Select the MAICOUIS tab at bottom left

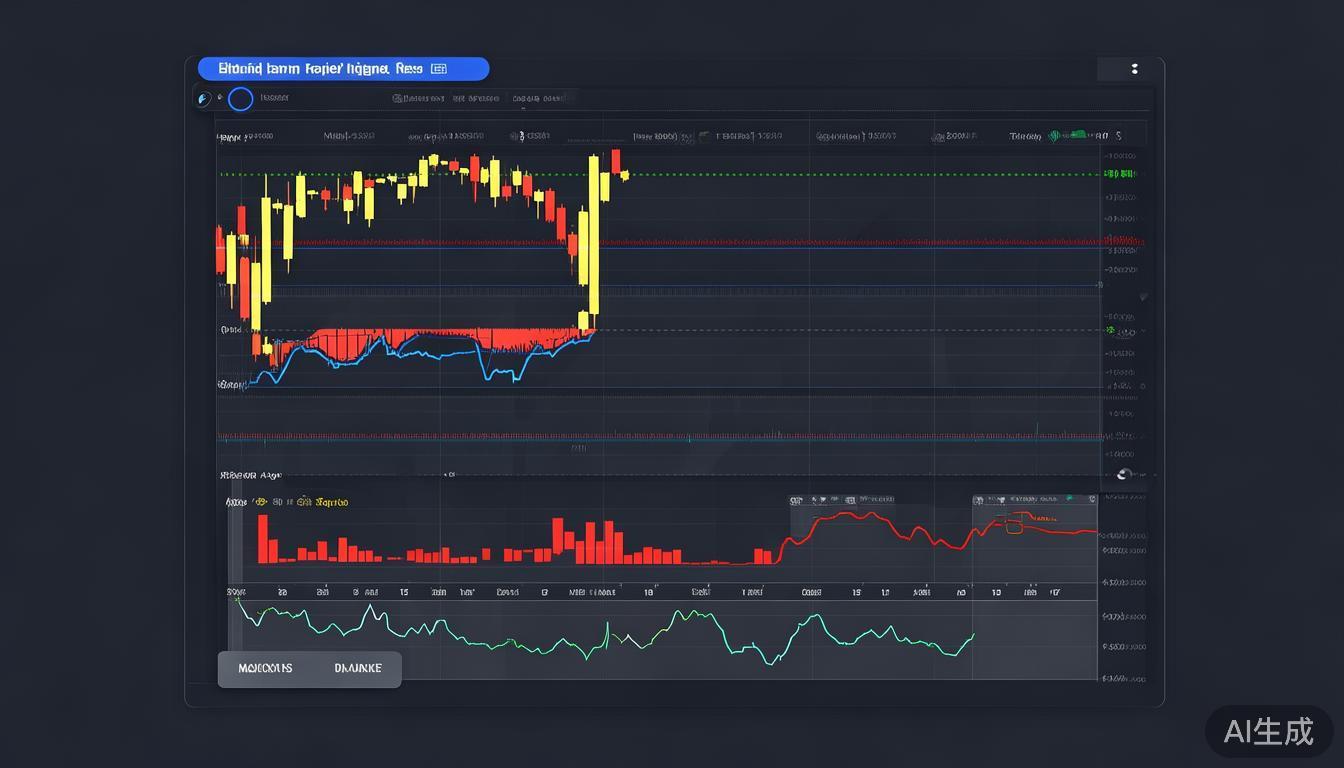tap(265, 668)
